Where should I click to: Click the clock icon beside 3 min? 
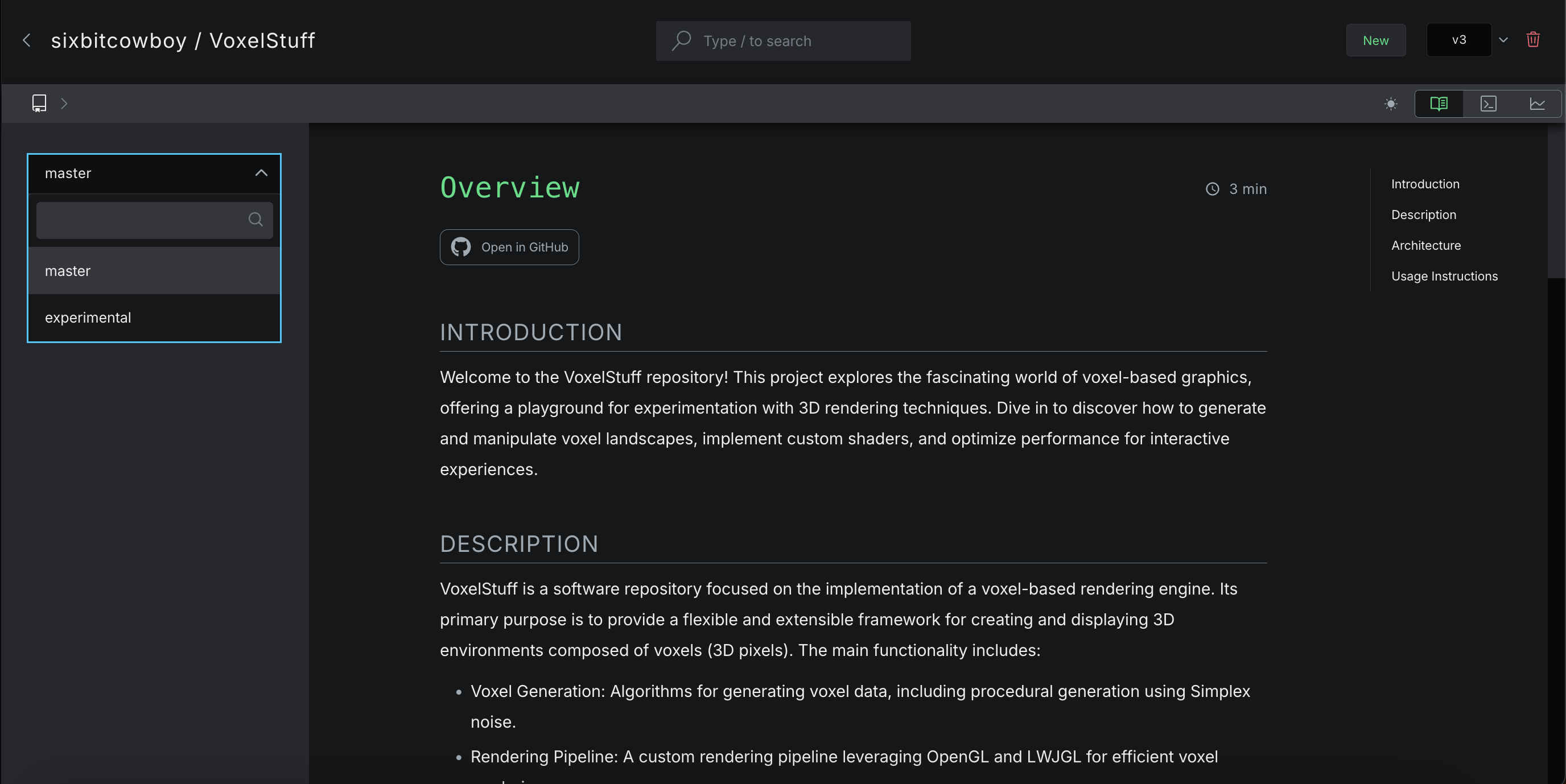click(1212, 189)
